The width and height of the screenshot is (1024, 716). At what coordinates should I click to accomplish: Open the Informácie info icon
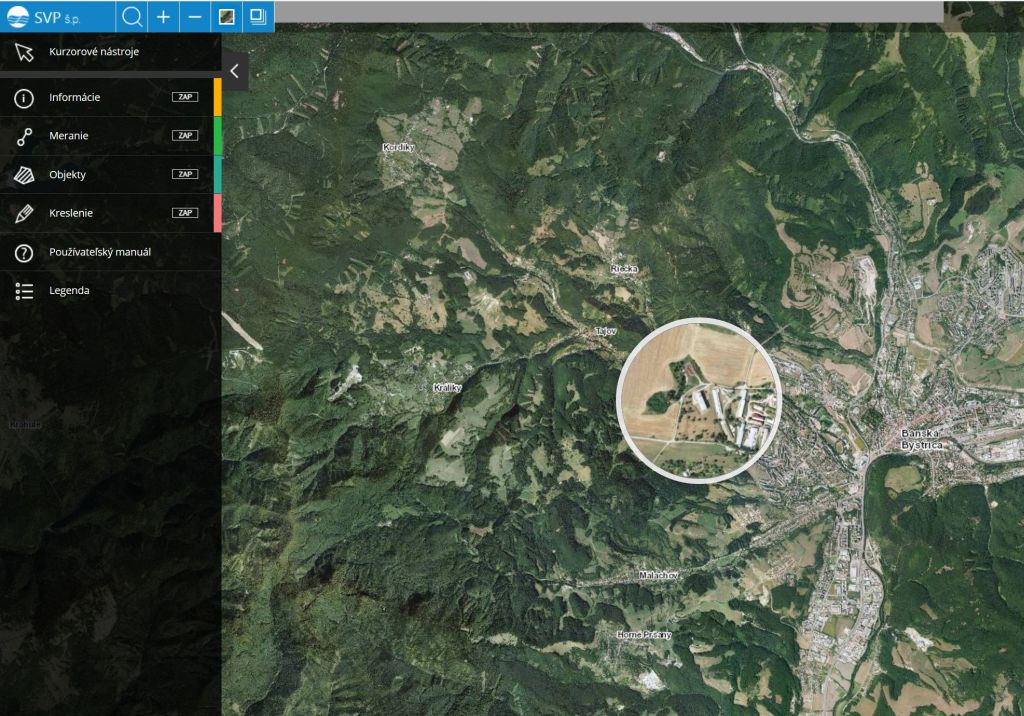[x=24, y=98]
